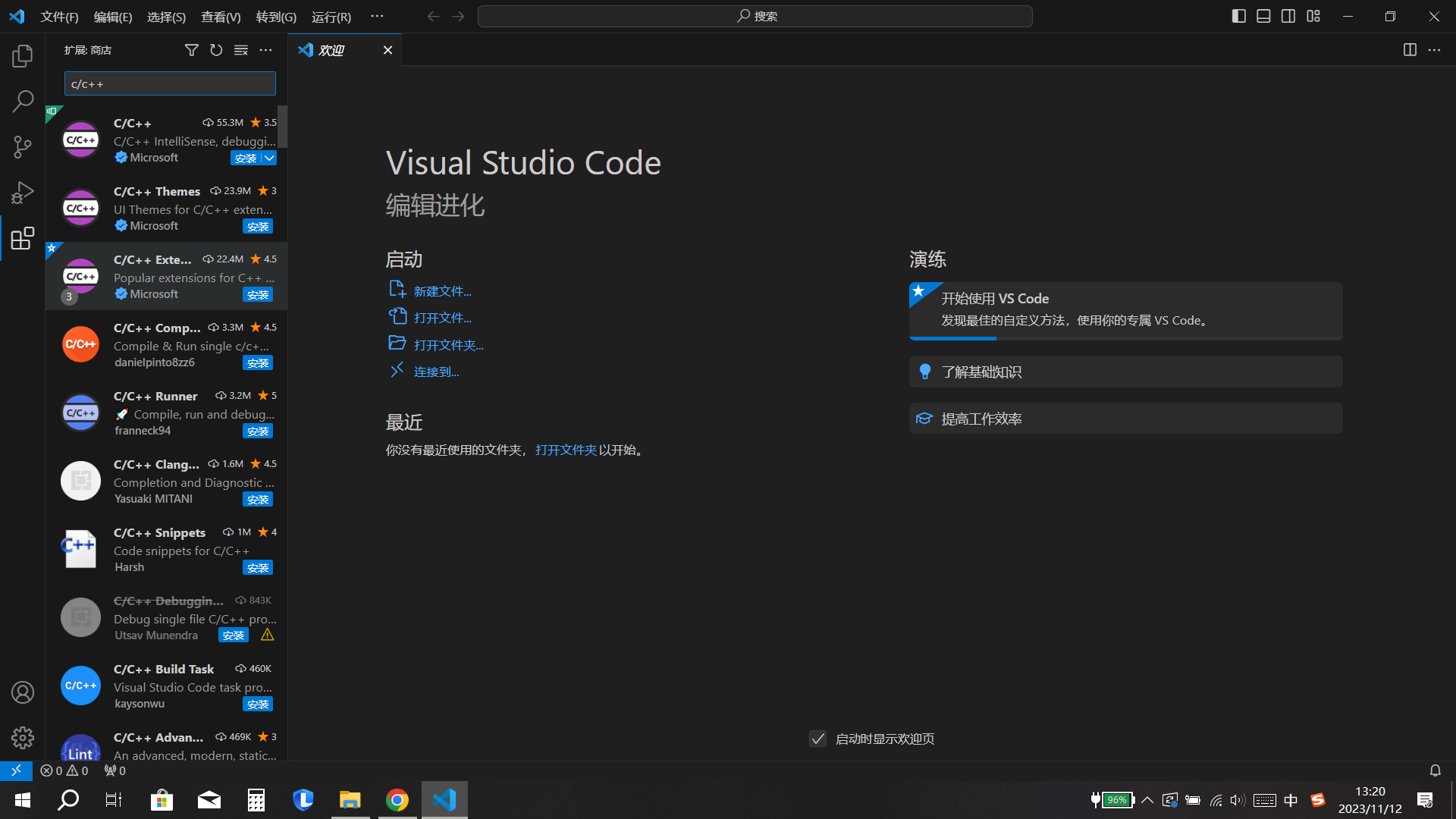Open File Explorer from taskbar
Image resolution: width=1456 pixels, height=819 pixels.
click(350, 799)
